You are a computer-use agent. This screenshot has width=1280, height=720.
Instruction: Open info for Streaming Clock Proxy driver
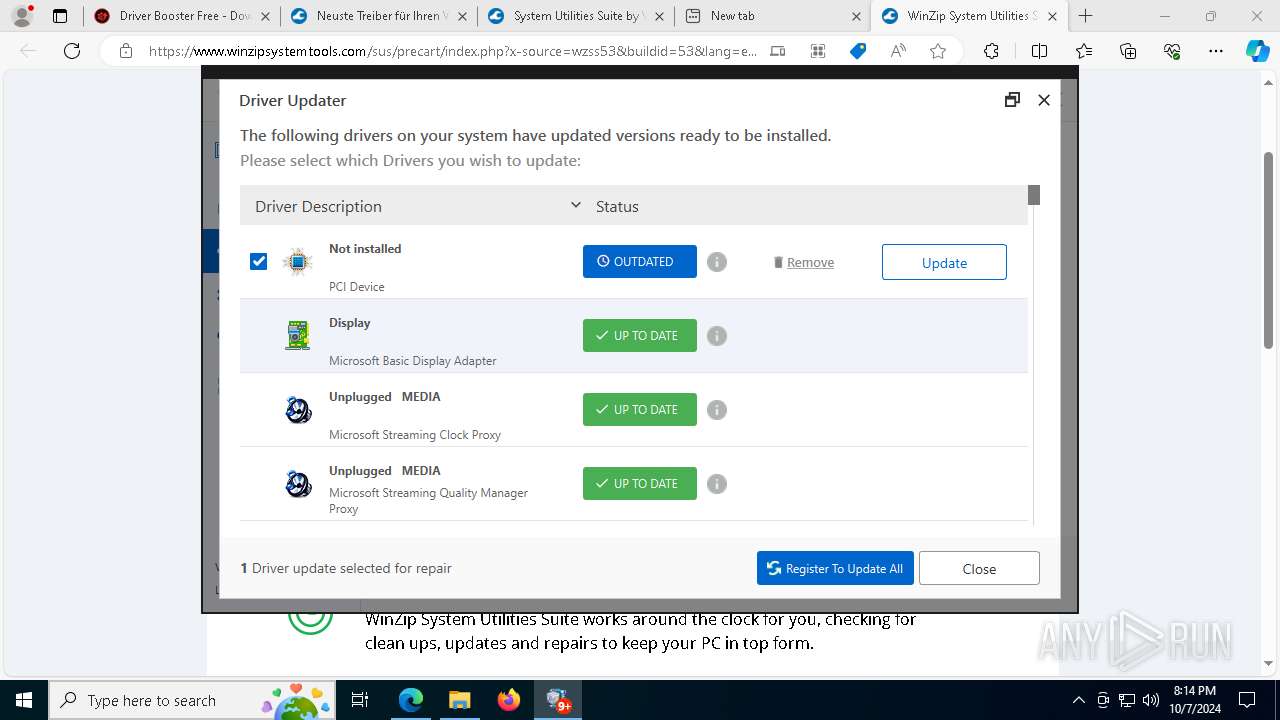pyautogui.click(x=717, y=410)
